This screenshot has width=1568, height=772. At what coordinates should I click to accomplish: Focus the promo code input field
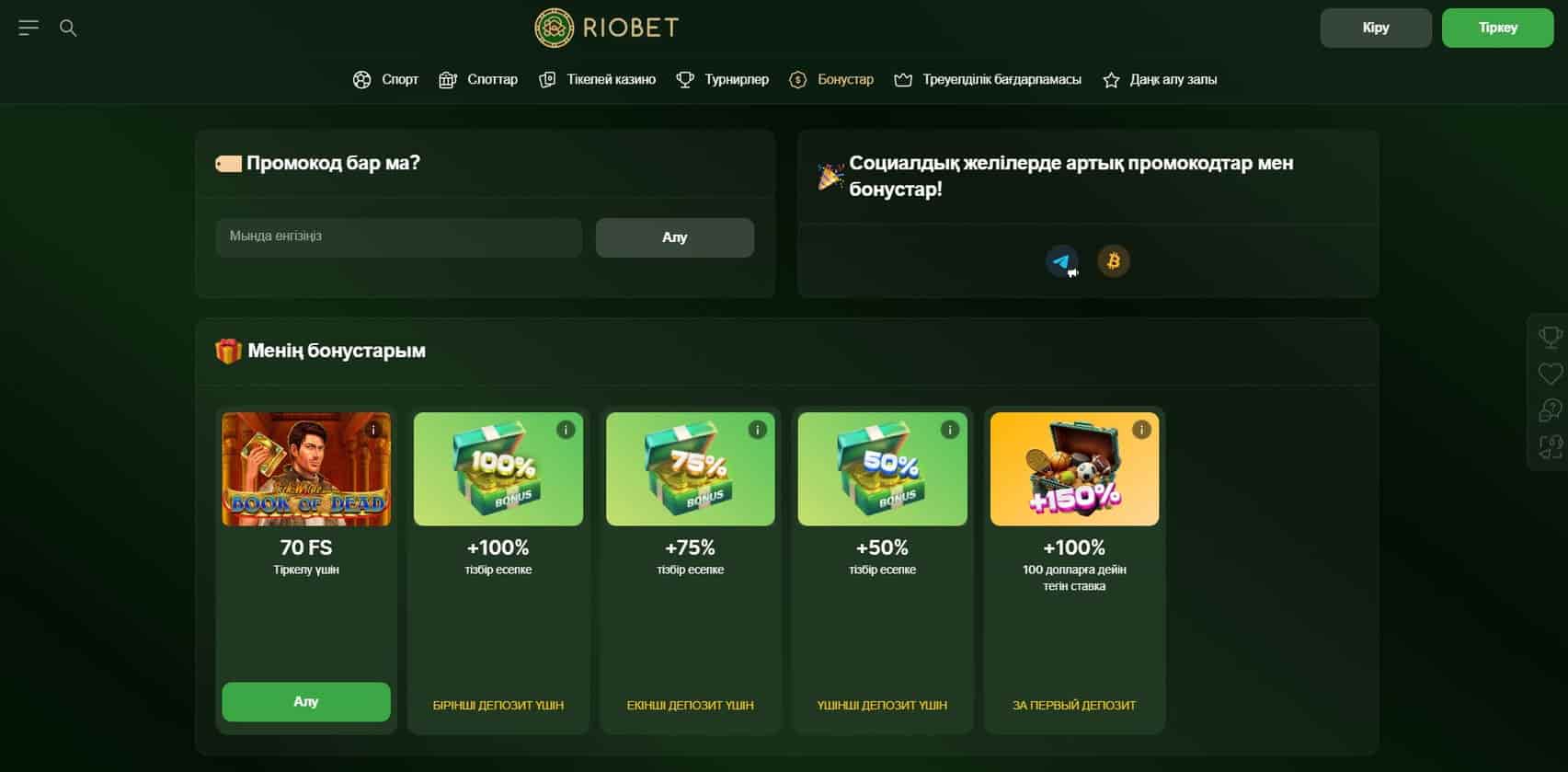[x=399, y=237]
